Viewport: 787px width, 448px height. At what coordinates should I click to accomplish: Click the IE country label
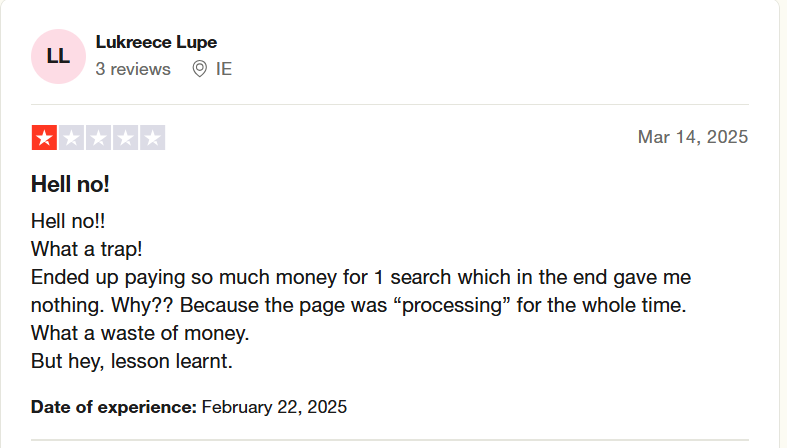pos(224,69)
